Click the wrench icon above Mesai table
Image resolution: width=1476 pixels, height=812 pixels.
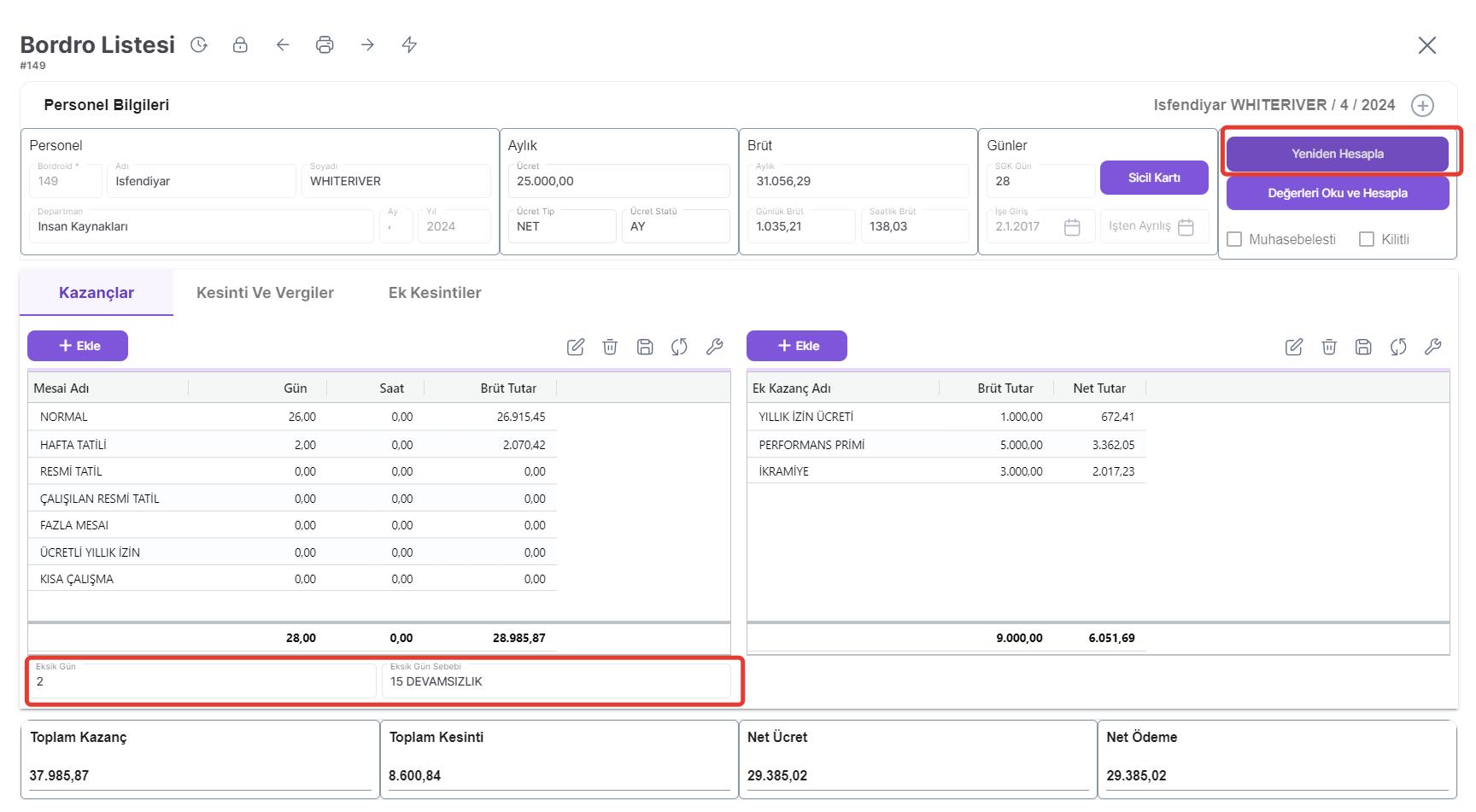(715, 347)
